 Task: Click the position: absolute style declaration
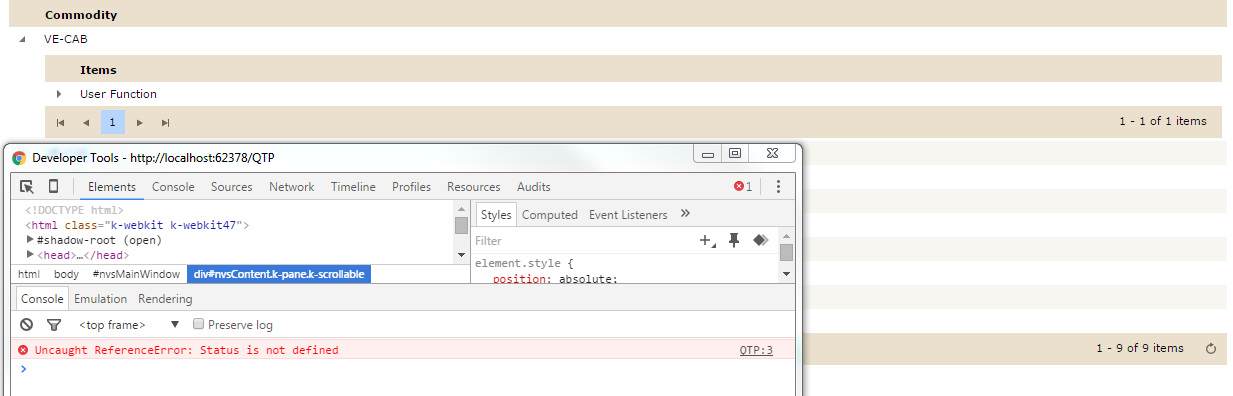555,279
